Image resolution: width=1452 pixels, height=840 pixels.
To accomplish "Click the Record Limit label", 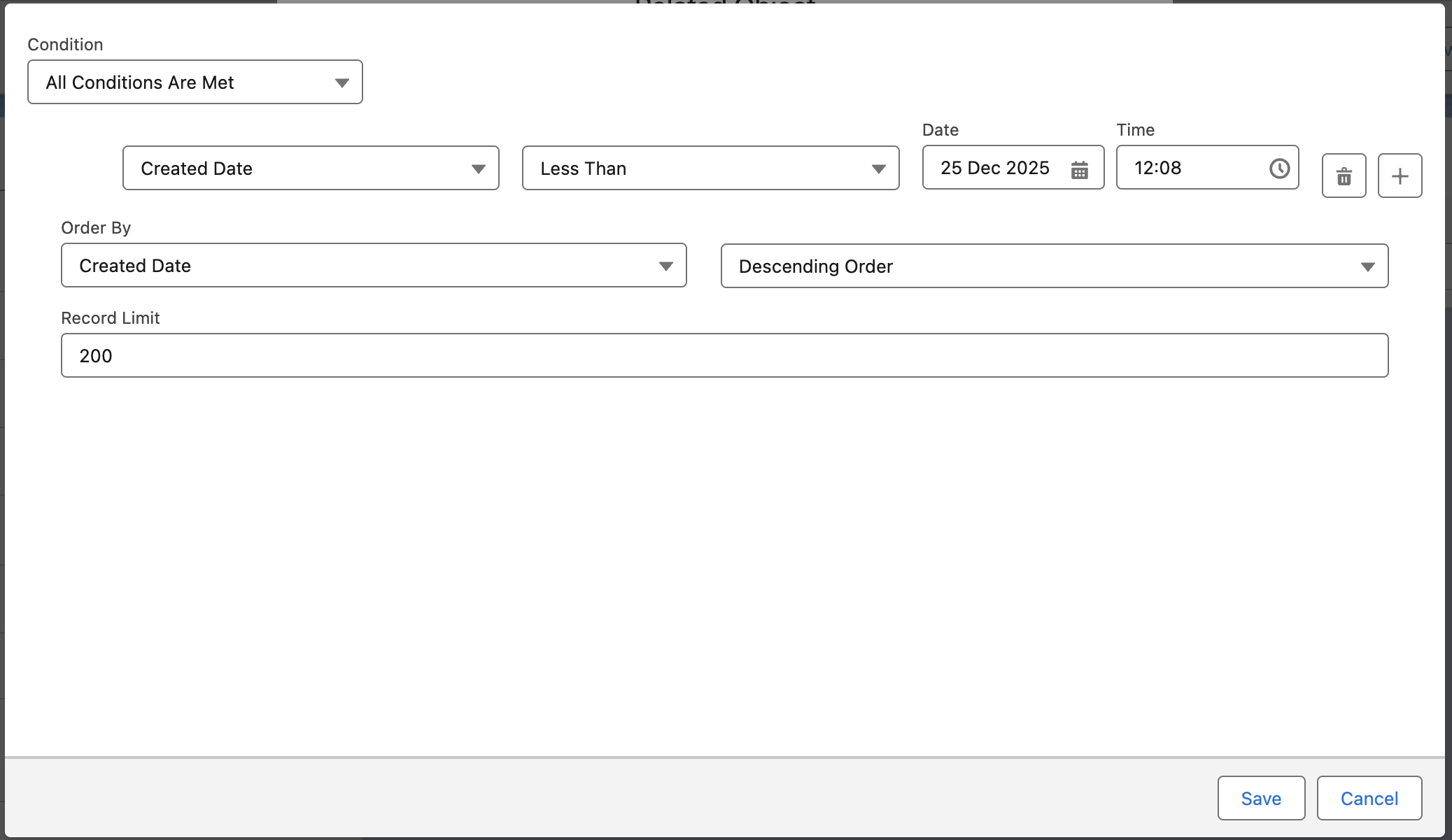I will coord(111,318).
